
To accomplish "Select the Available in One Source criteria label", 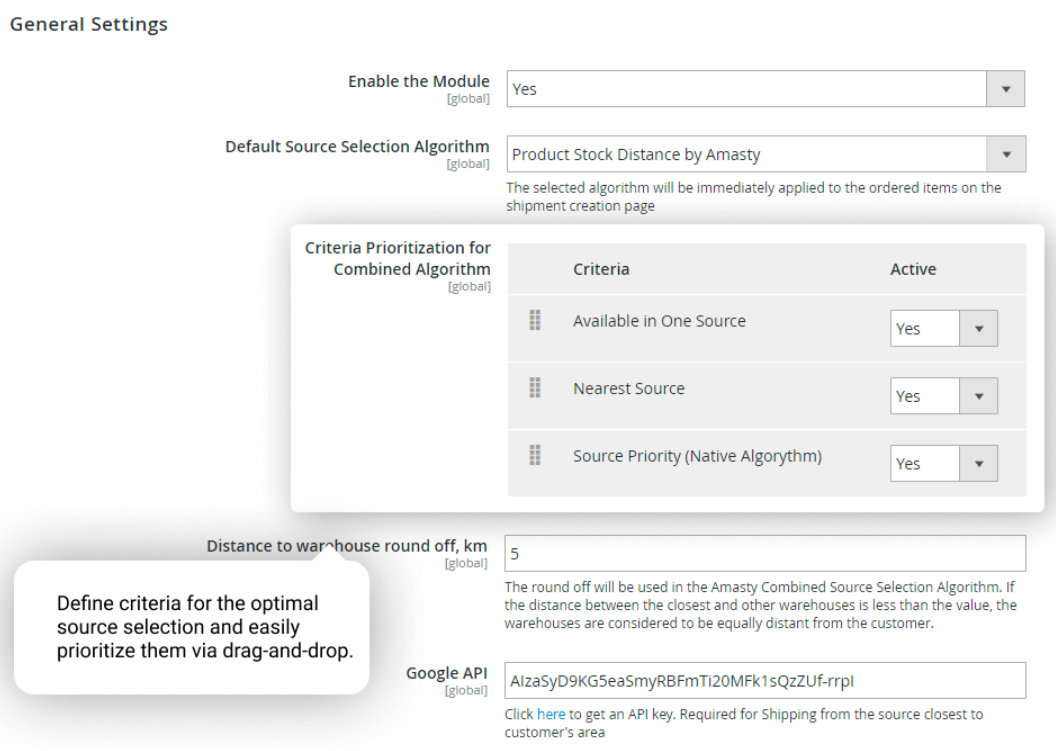I will click(659, 321).
